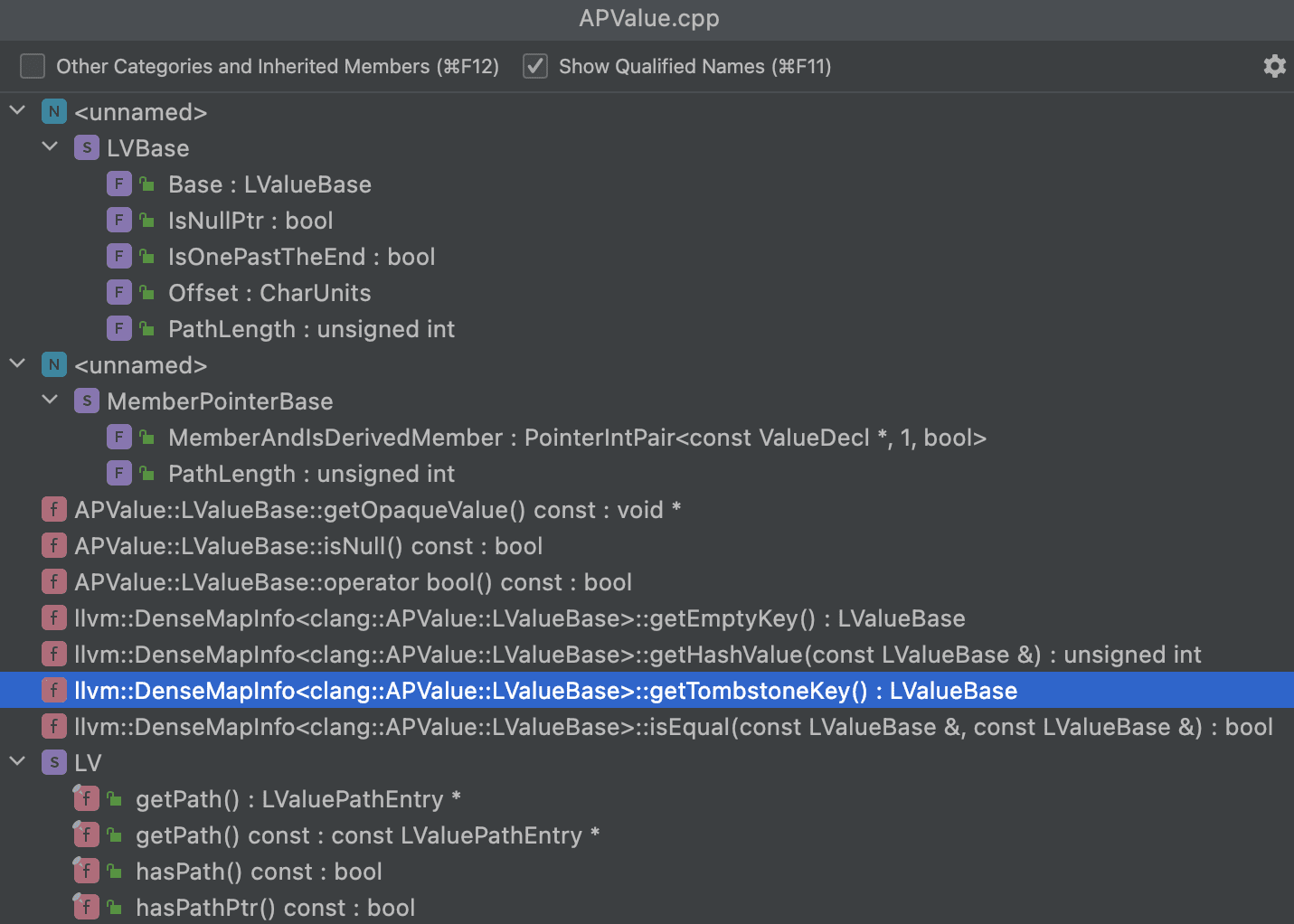Collapse the LV struct node
Image resolution: width=1294 pixels, height=924 pixels.
17,761
